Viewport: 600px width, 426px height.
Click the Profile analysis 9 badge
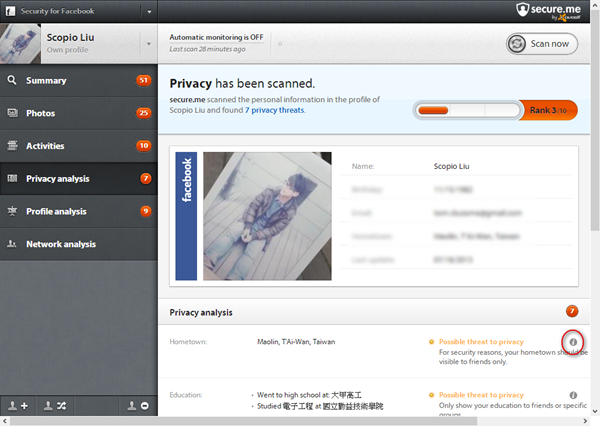[x=145, y=211]
